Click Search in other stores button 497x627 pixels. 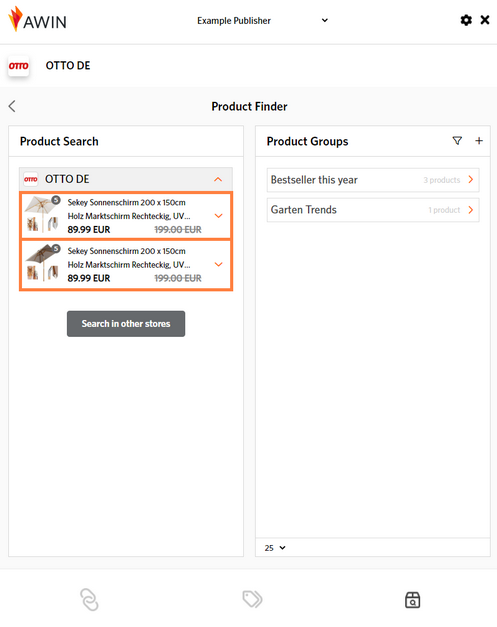tap(126, 324)
